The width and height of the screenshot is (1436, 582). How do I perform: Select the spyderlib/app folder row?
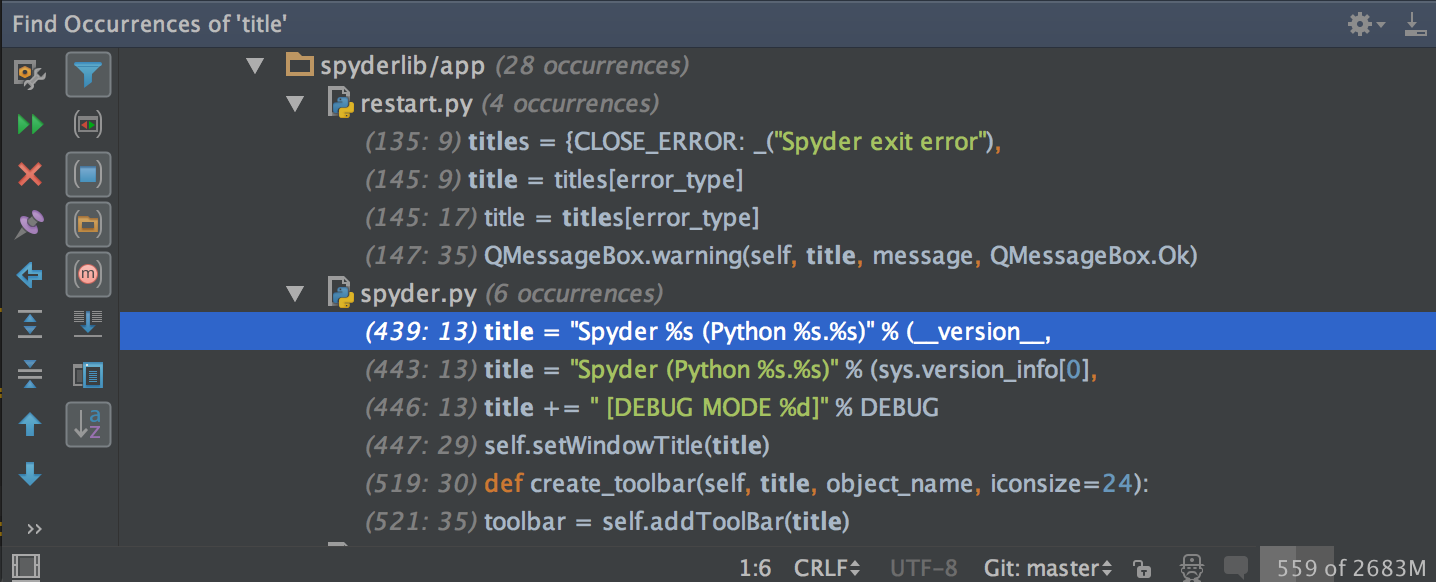[x=778, y=66]
